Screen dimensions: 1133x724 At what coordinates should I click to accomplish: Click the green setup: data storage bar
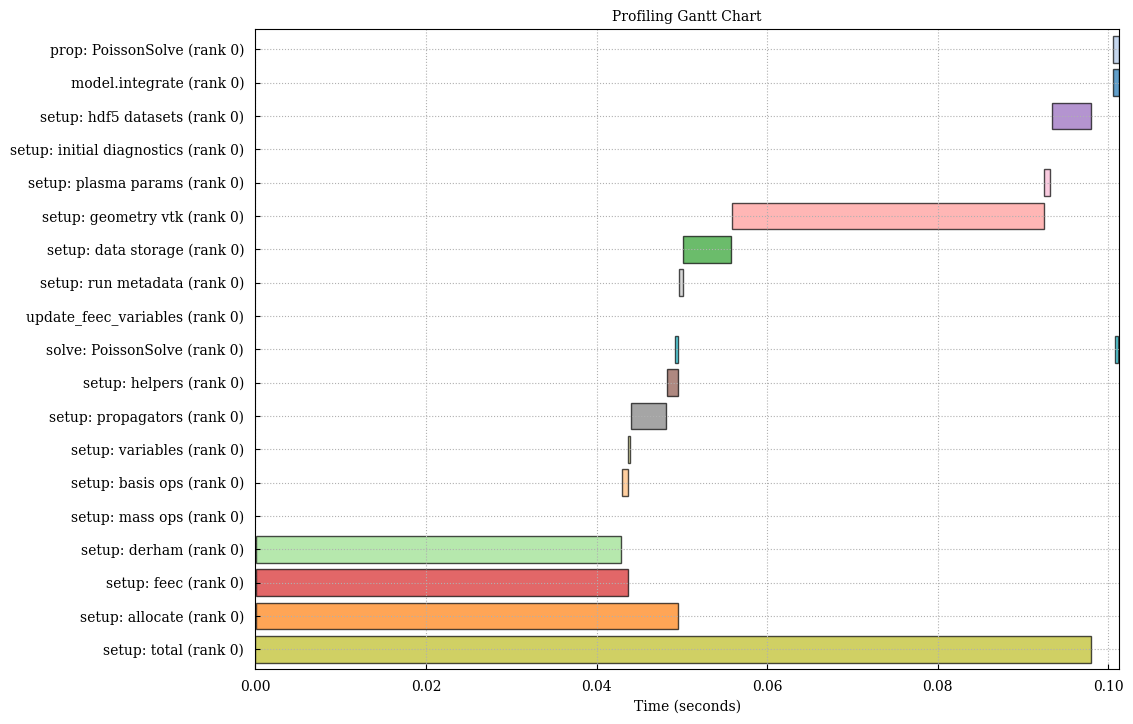[707, 250]
